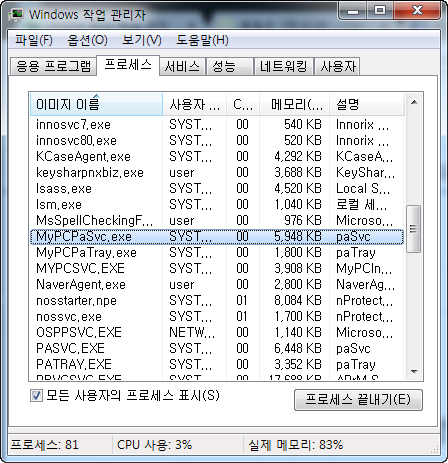Select nosstarter.npe process
448x463 pixels.
217,301
